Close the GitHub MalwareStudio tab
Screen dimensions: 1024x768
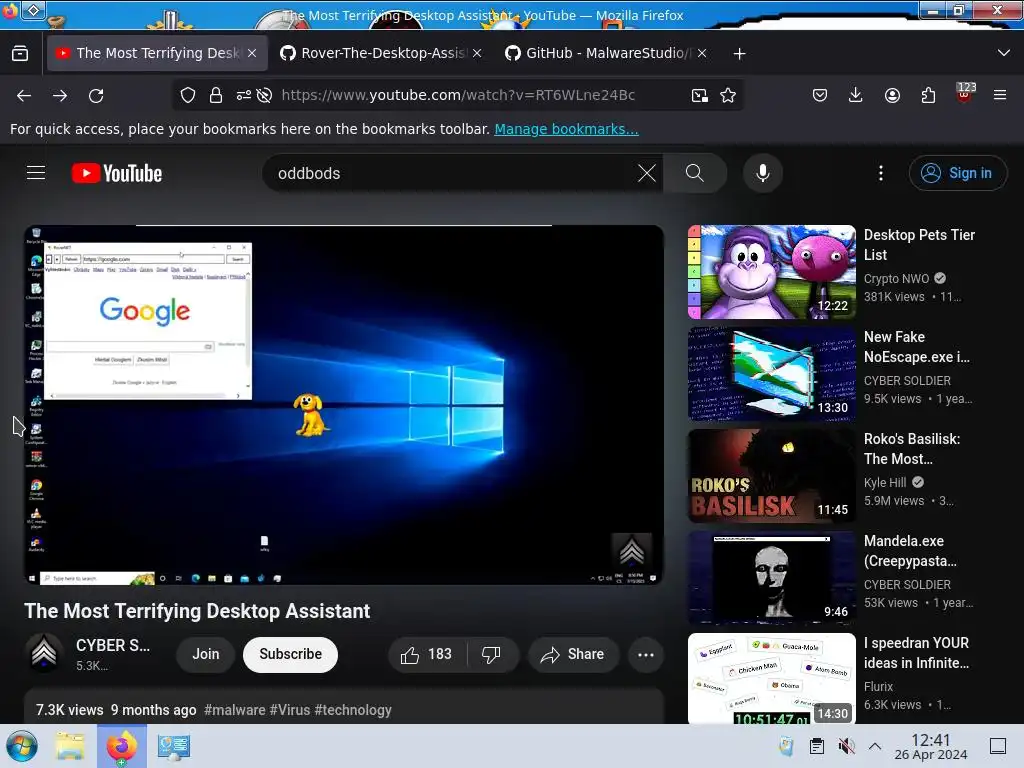pyautogui.click(x=701, y=54)
